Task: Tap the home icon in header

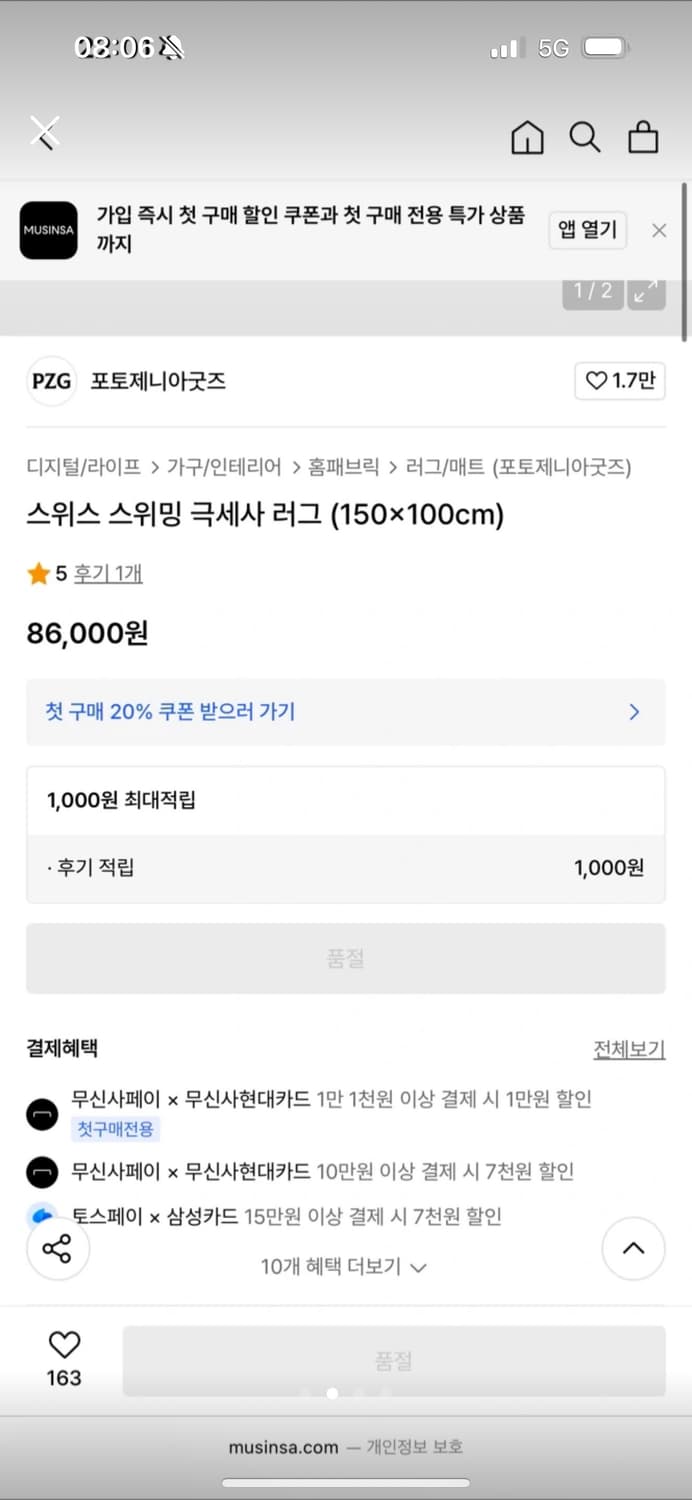Action: pos(527,137)
